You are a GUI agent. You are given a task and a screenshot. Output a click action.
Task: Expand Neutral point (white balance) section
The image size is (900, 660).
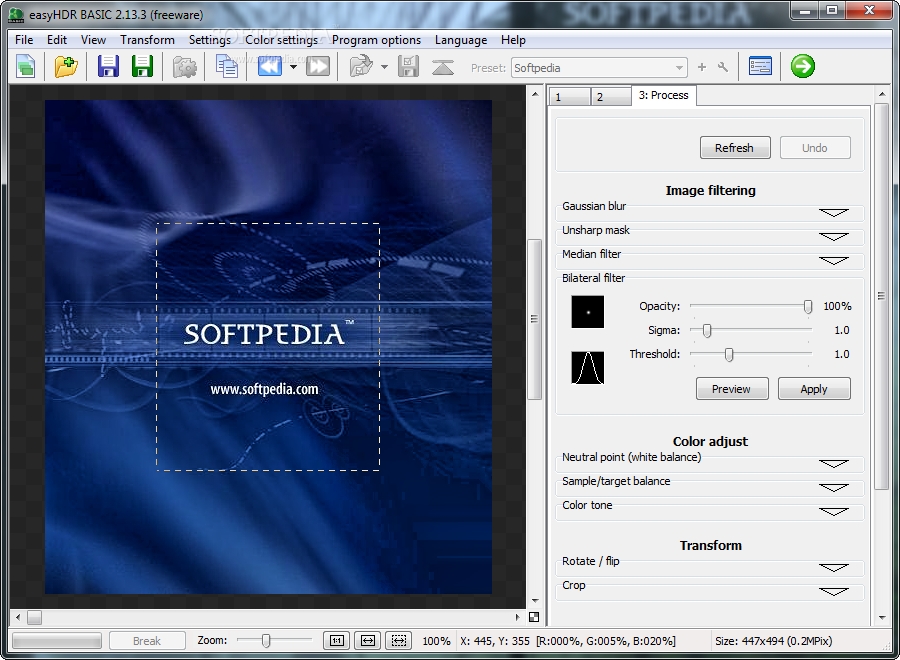click(834, 464)
